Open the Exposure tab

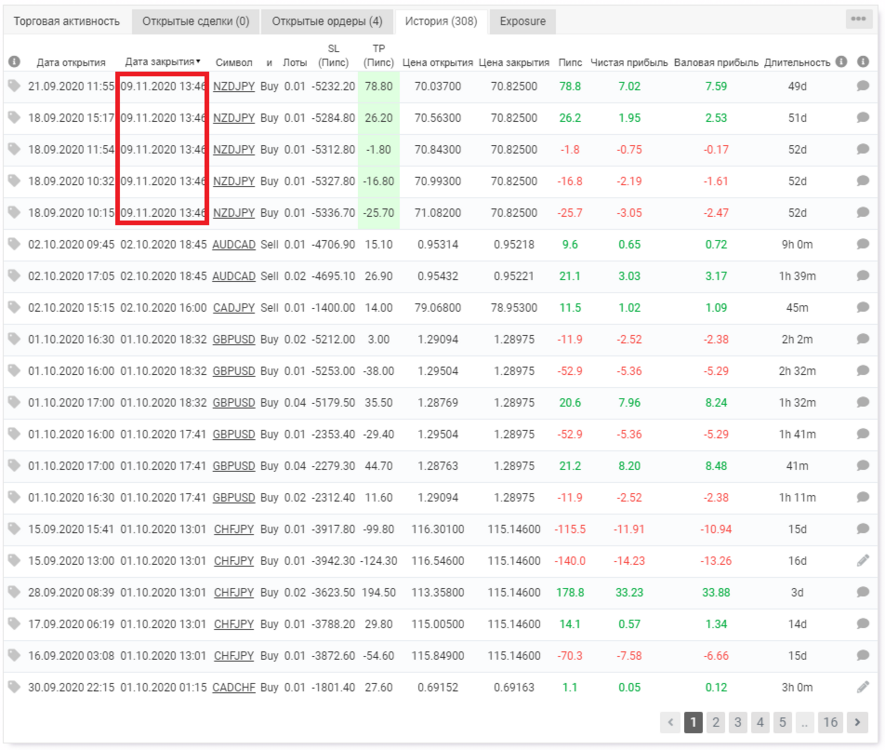(523, 21)
